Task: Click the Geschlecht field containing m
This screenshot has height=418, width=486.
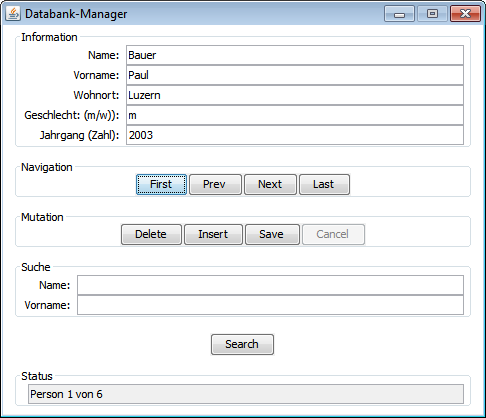Action: click(295, 115)
